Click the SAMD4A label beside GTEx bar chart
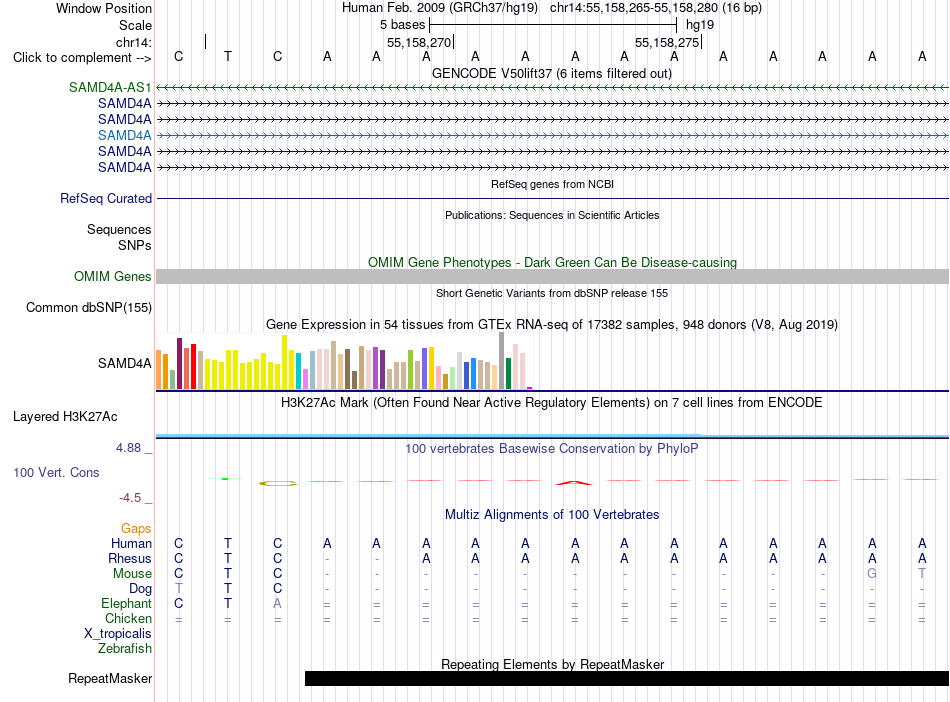 124,363
